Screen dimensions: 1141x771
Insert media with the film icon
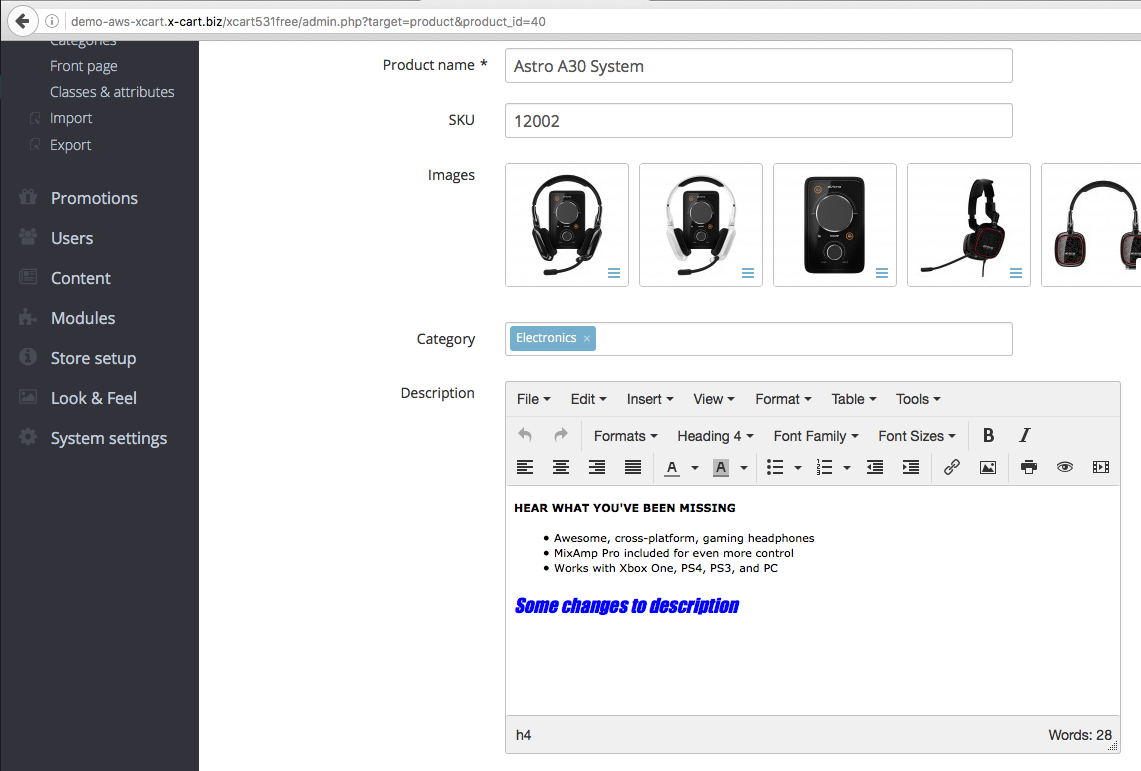(1101, 468)
